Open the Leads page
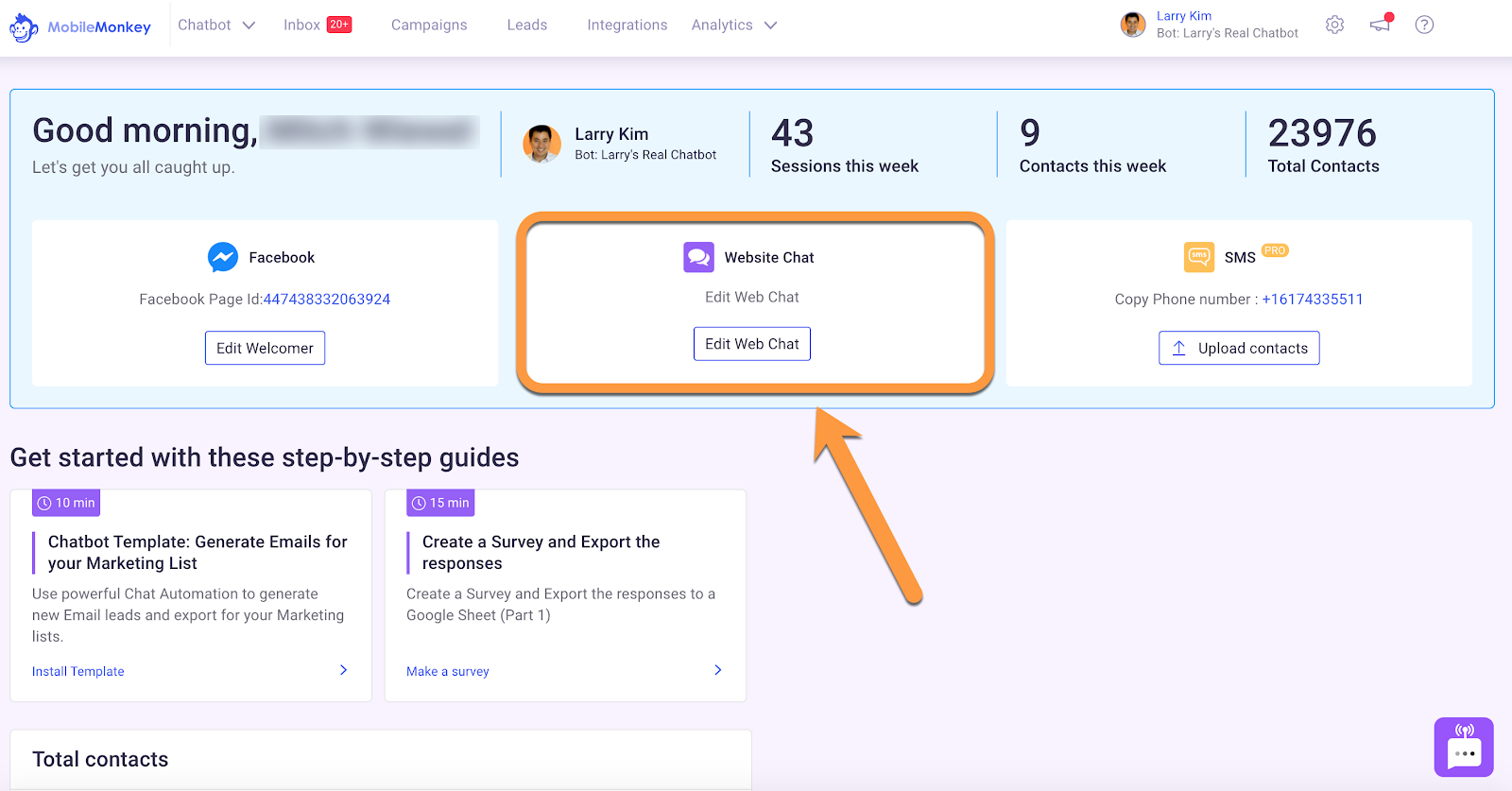 (x=527, y=25)
